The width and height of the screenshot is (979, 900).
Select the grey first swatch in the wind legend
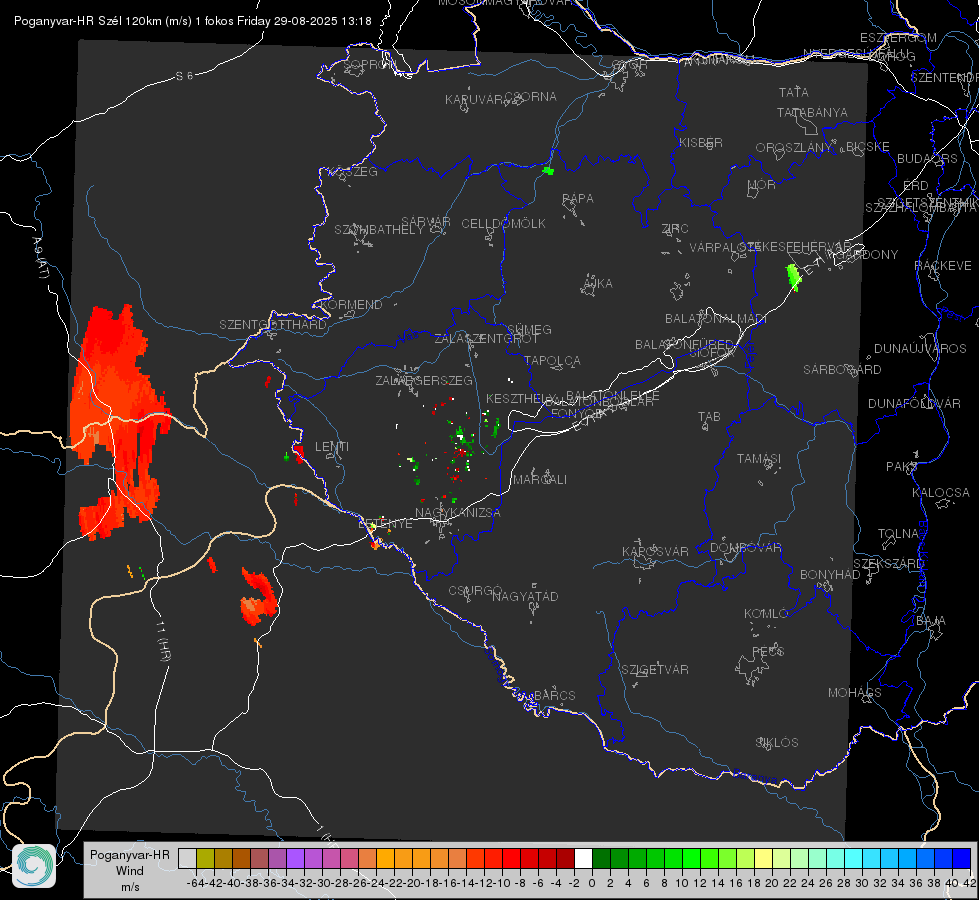pos(187,859)
